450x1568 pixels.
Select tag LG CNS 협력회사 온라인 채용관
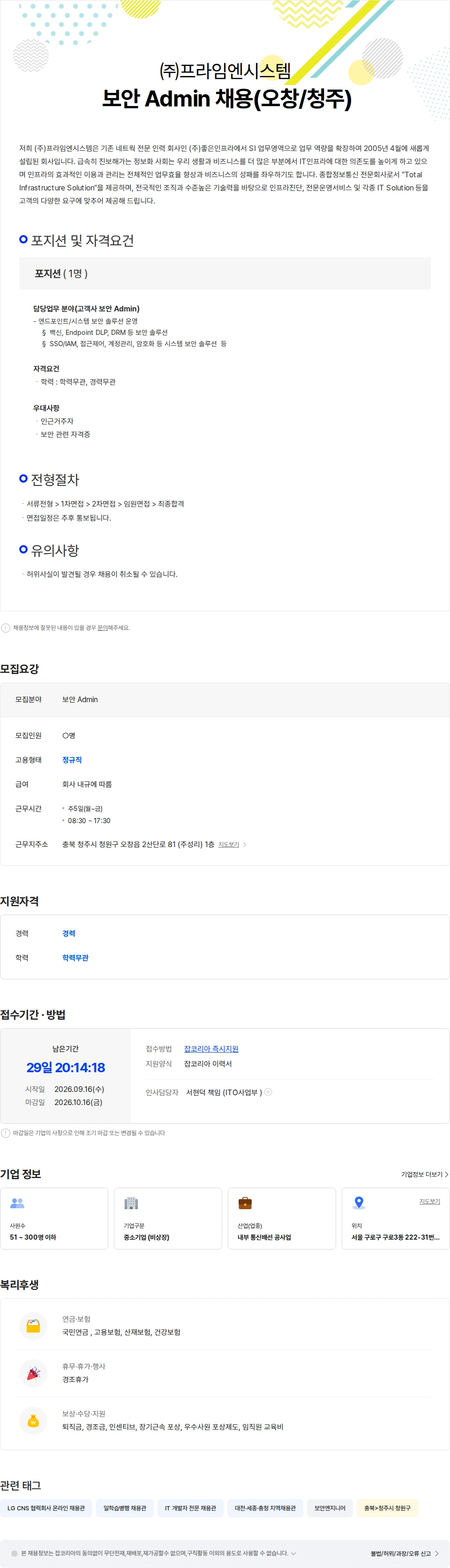click(x=46, y=1508)
